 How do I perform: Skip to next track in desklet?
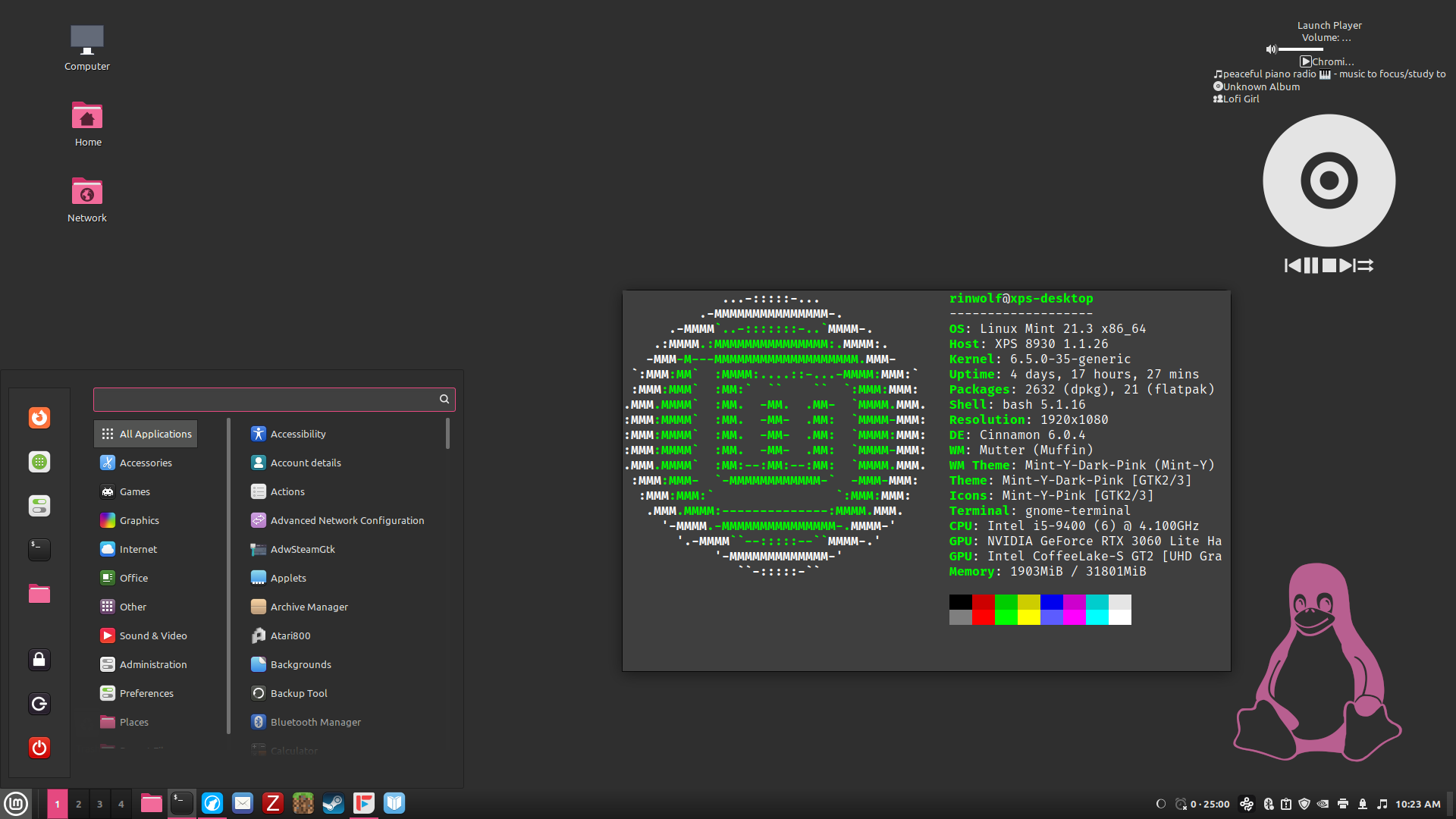pyautogui.click(x=1346, y=265)
